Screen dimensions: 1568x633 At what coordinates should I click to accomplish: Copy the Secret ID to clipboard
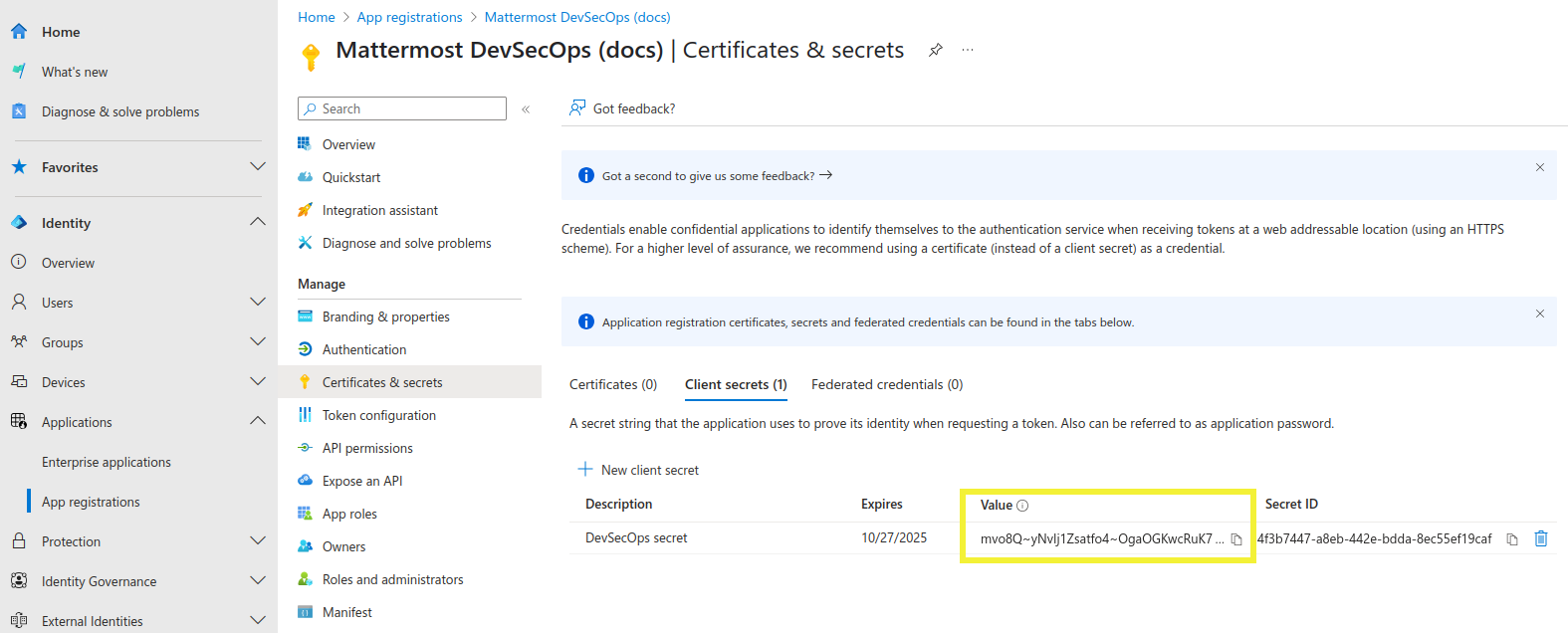point(1511,539)
